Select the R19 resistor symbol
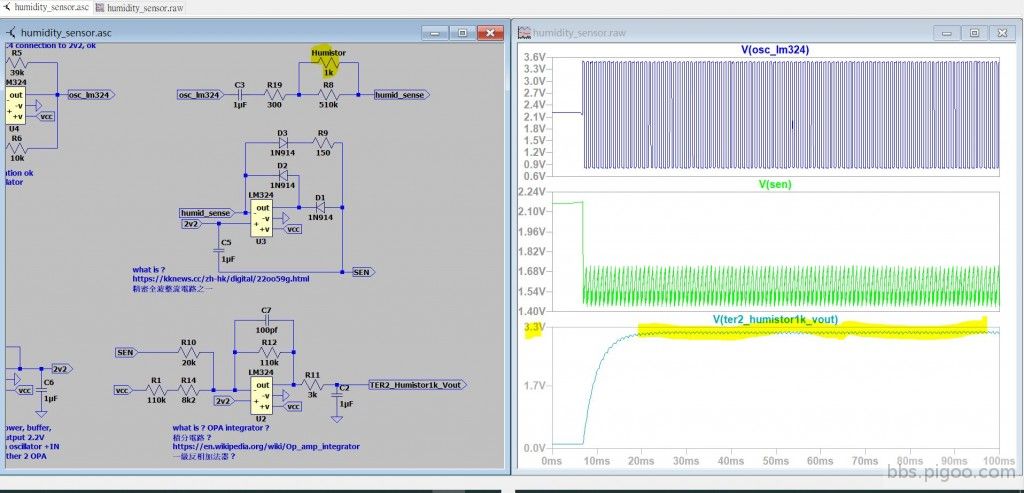 274,95
